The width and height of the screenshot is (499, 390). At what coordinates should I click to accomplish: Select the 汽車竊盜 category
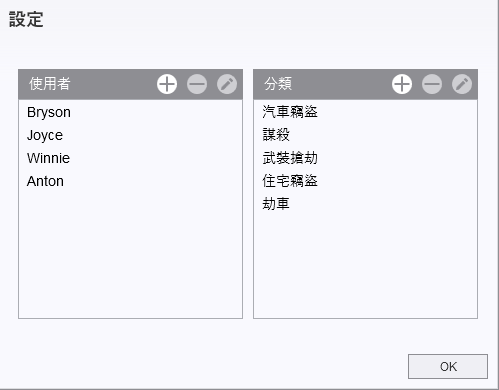pyautogui.click(x=365, y=112)
